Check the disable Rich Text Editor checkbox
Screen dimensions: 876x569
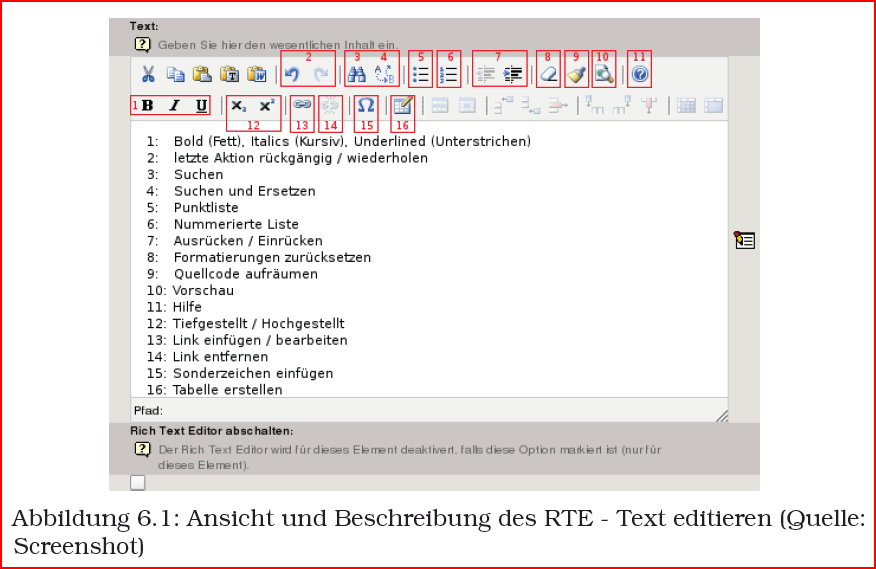[137, 482]
